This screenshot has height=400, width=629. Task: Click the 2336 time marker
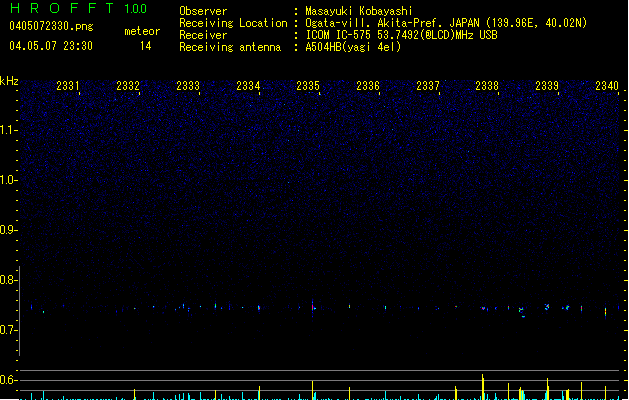(368, 86)
